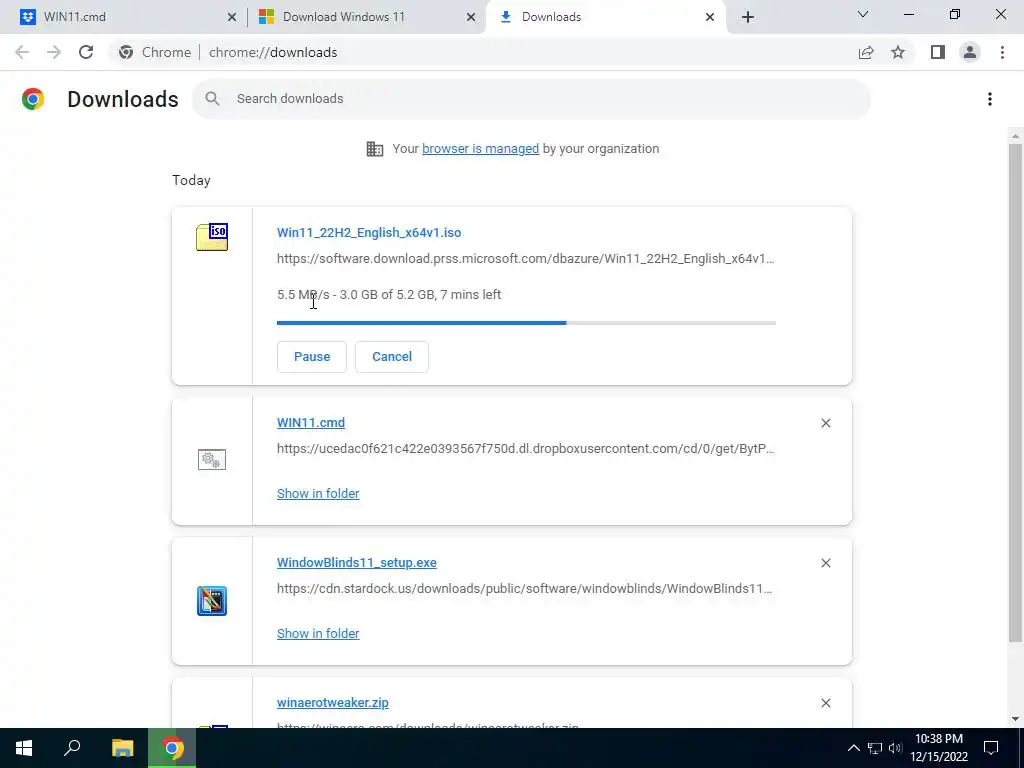The width and height of the screenshot is (1024, 768).
Task: Show WIN11.cmd in folder
Action: 318,494
